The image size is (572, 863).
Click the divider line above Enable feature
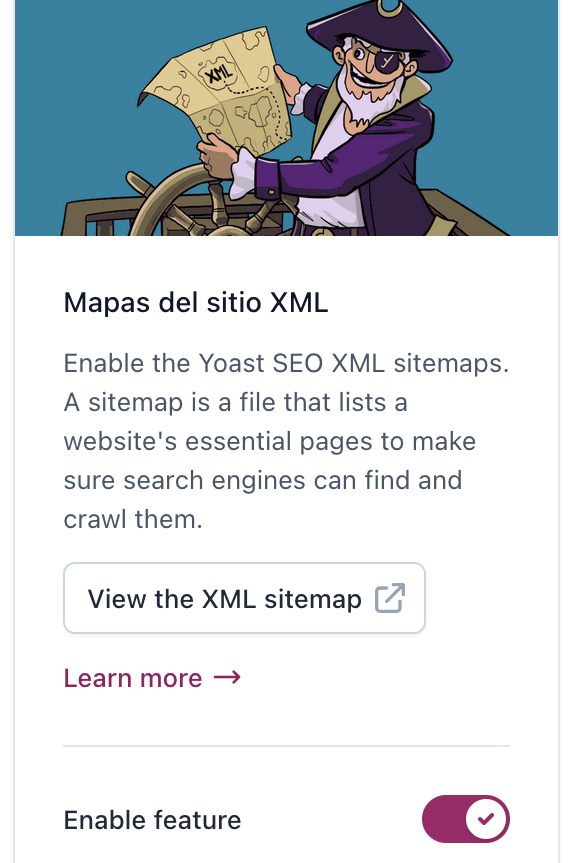[286, 746]
